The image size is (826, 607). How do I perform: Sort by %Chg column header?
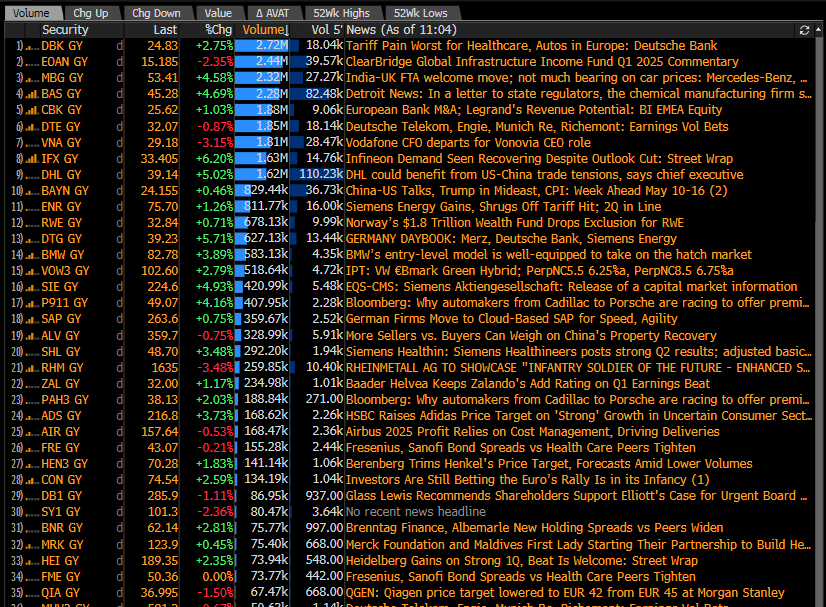[218, 30]
